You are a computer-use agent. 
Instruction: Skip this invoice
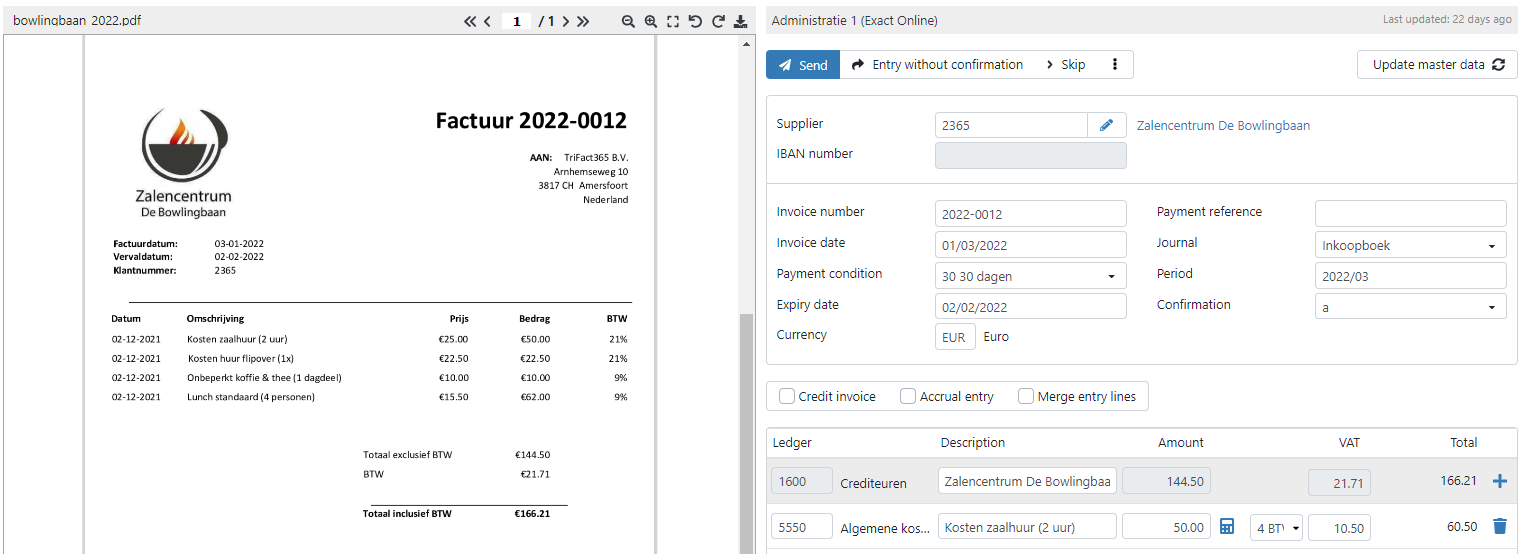1066,64
